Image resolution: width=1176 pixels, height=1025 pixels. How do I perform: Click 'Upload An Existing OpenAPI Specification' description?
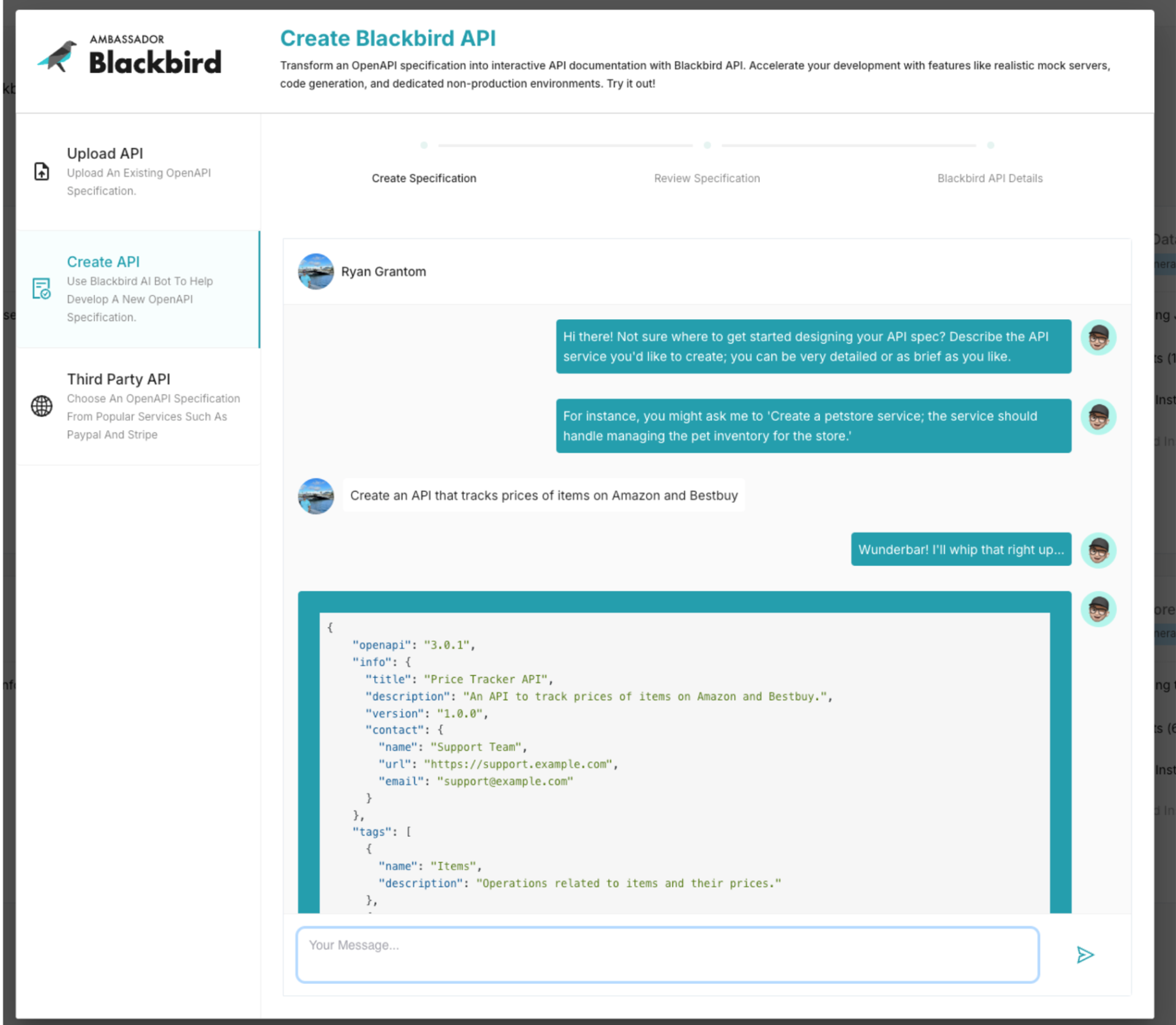click(139, 182)
